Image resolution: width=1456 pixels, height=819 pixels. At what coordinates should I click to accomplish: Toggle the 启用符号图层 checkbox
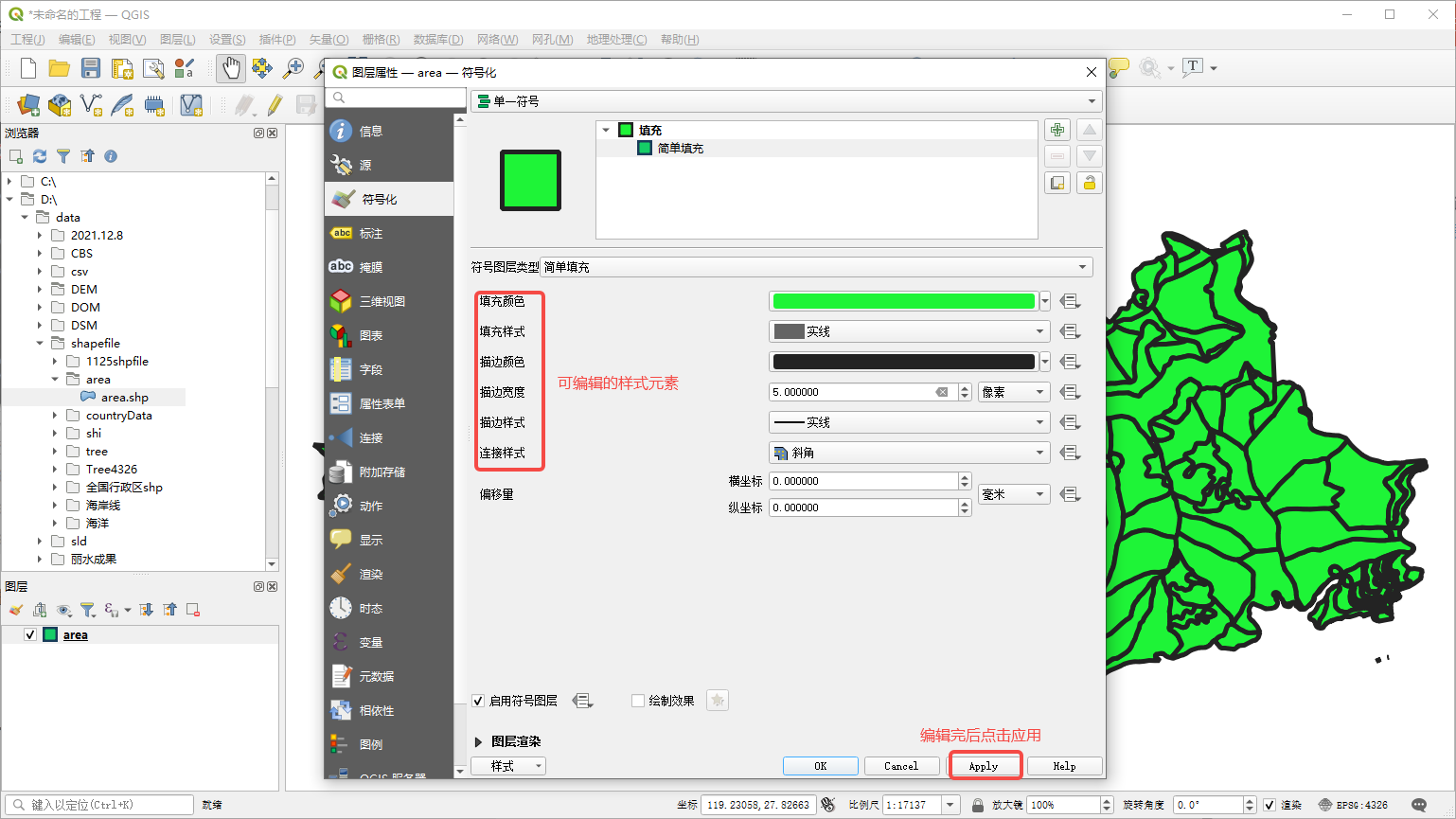pos(478,701)
